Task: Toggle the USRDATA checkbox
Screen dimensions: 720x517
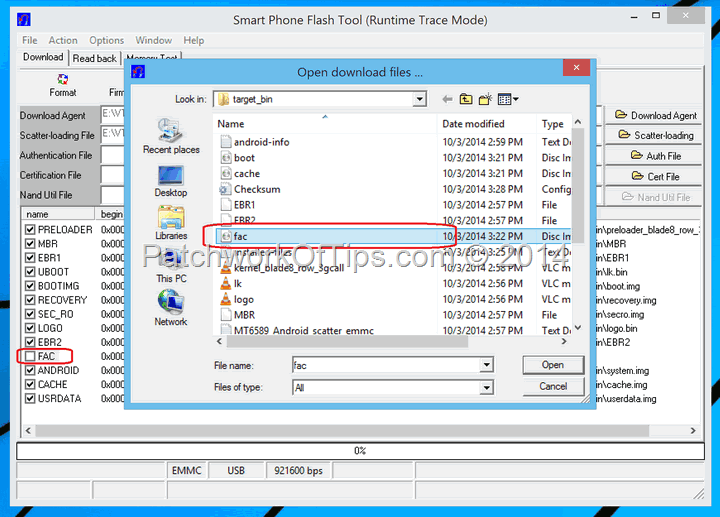Action: click(30, 399)
